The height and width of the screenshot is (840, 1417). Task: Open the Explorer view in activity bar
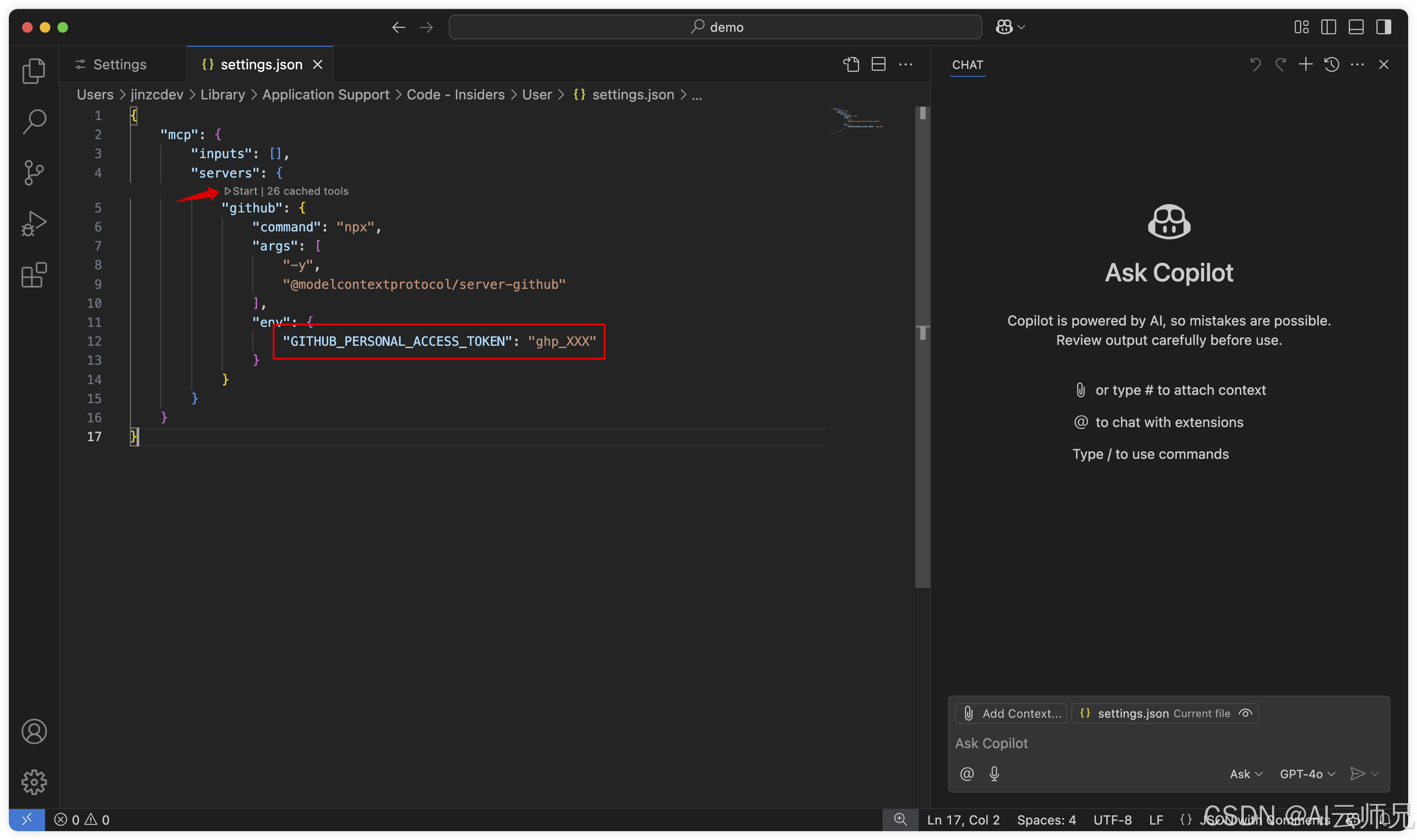coord(34,71)
